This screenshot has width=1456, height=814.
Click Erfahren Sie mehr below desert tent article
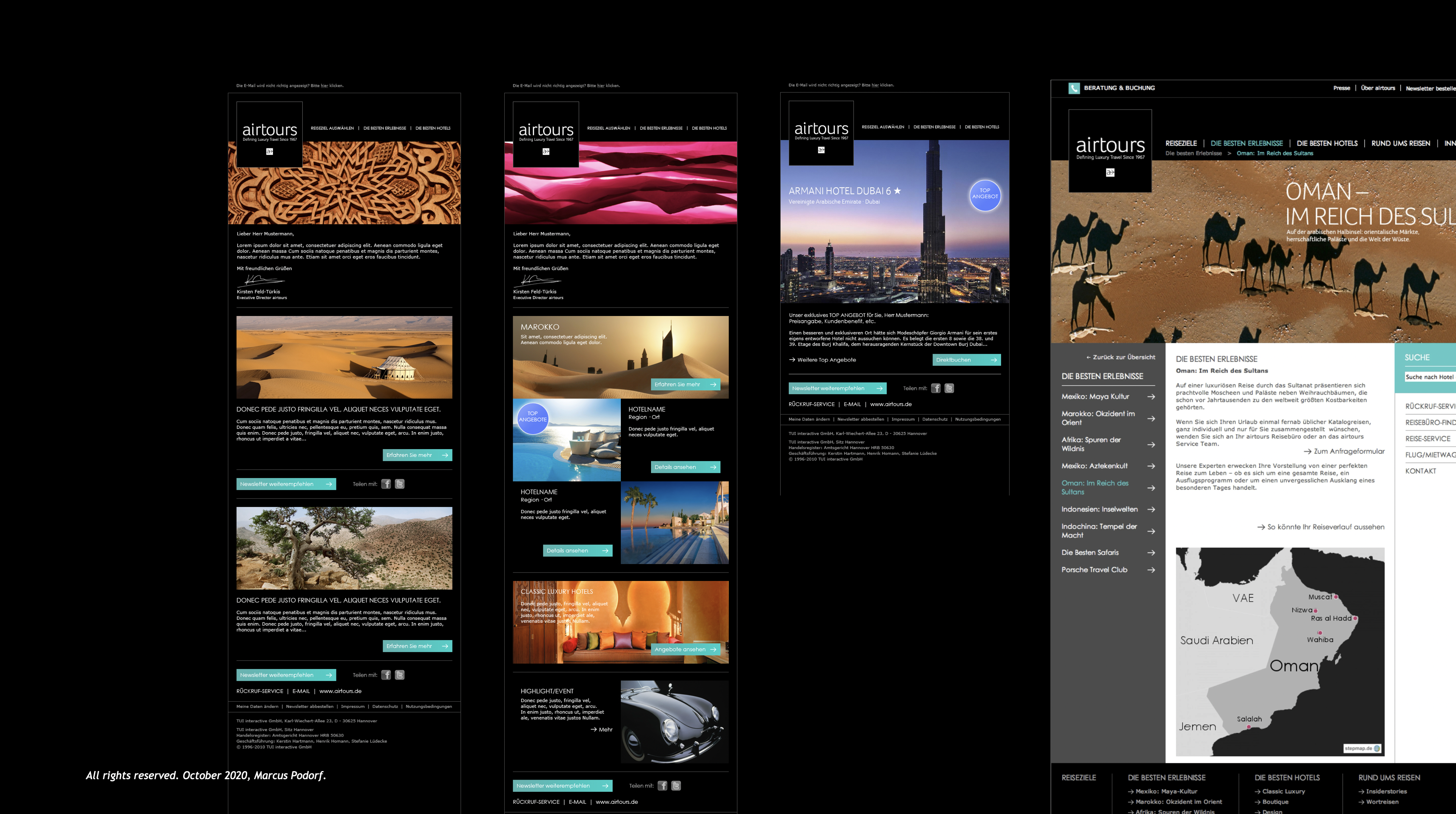[417, 455]
